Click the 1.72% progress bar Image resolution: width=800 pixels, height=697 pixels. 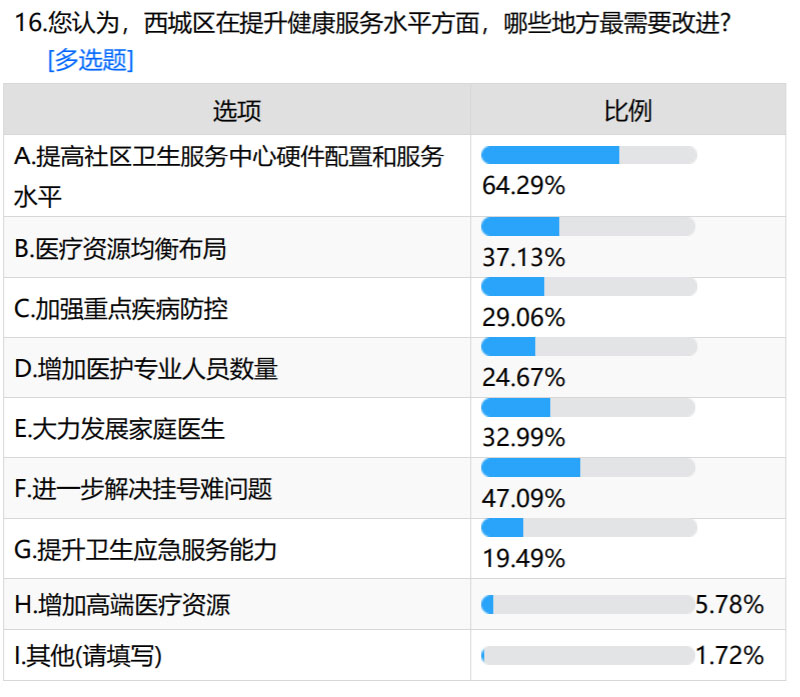coord(588,655)
